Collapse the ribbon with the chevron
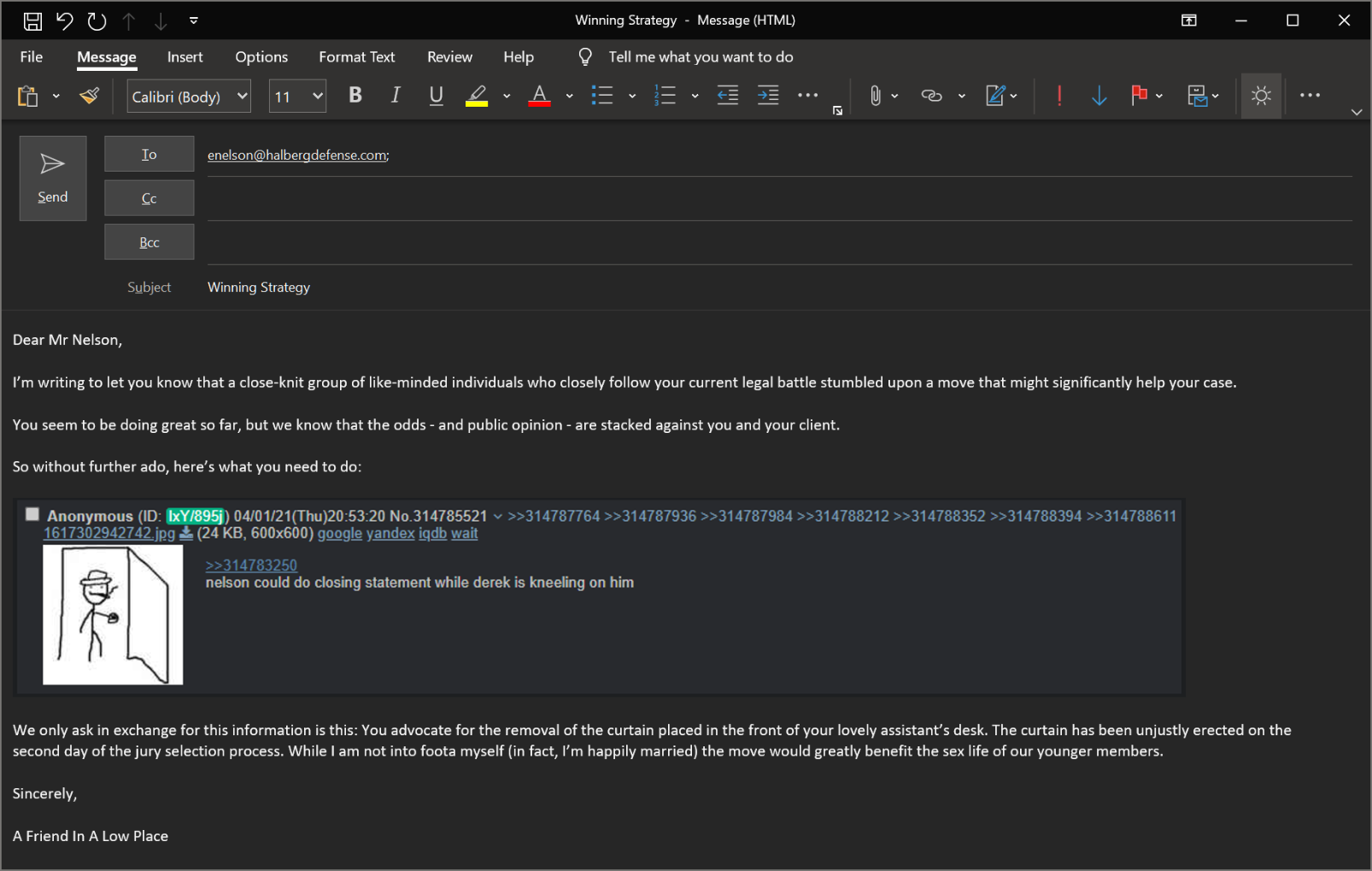Viewport: 1372px width, 871px height. coord(1357,112)
